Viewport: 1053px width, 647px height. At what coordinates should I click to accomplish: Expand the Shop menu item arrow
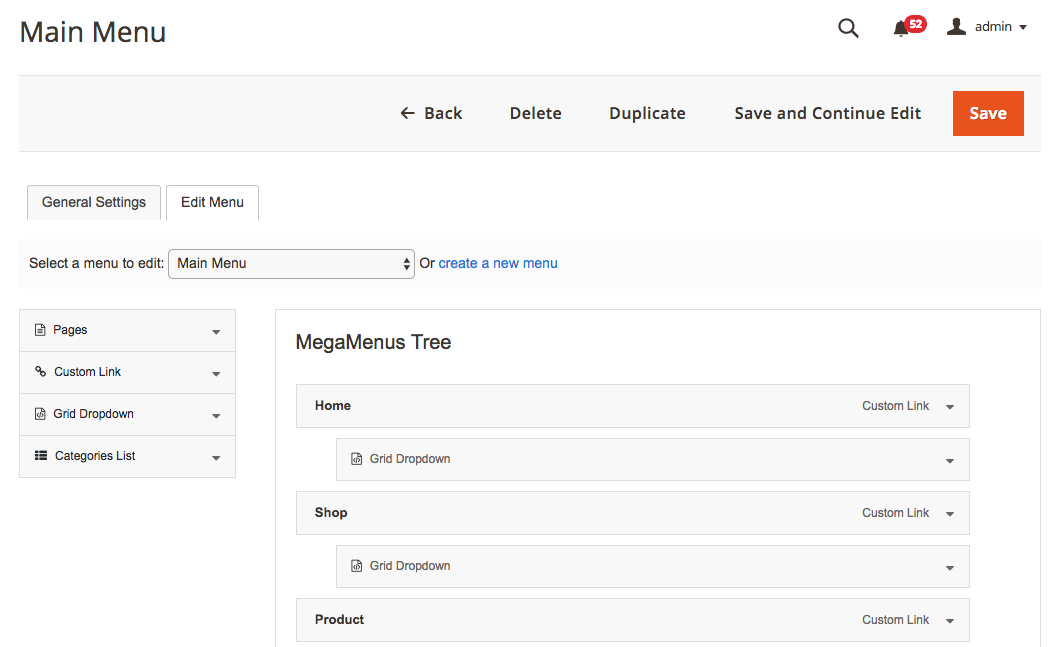[x=949, y=514]
